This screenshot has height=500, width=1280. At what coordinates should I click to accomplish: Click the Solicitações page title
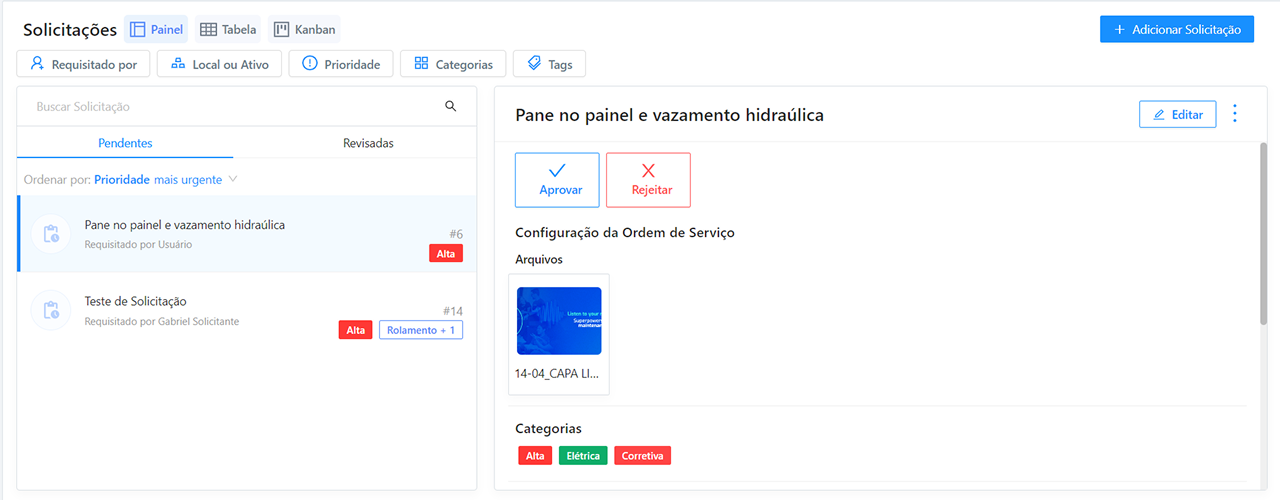tap(70, 30)
